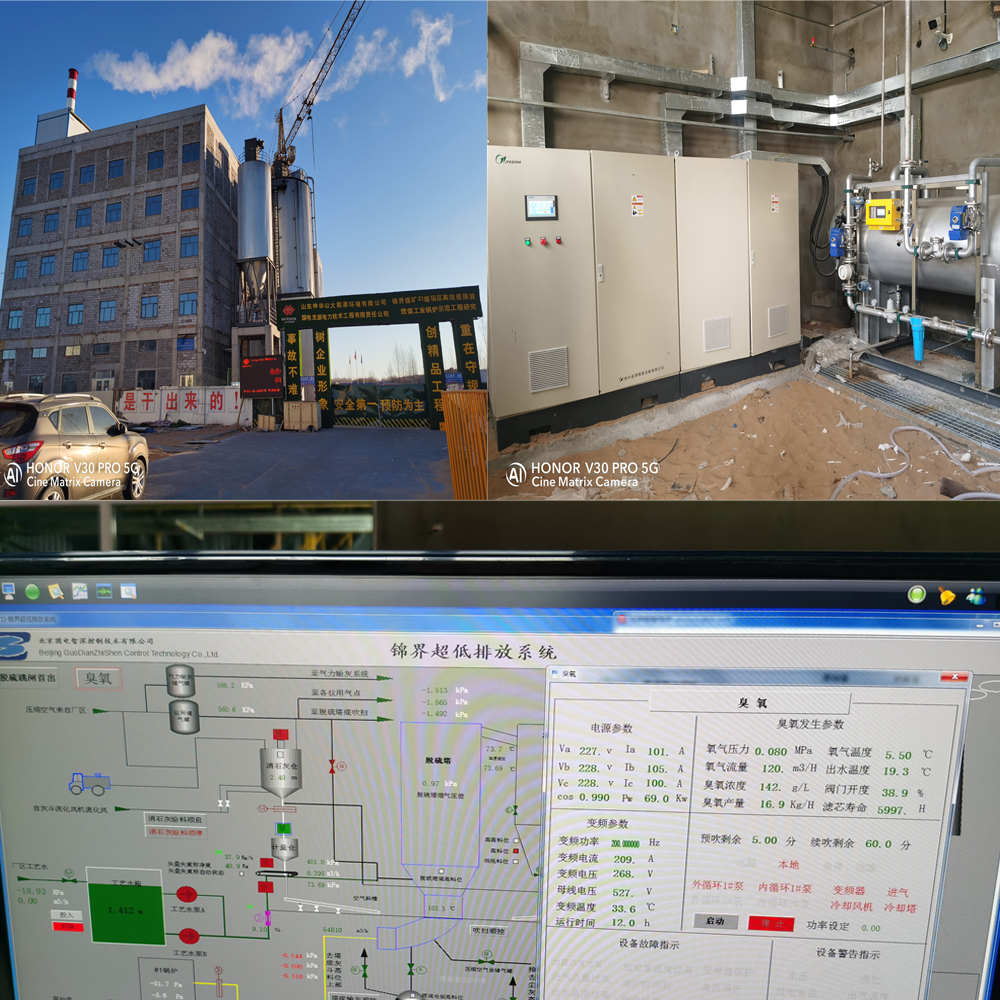Viewport: 1000px width, 1000px height.
Task: Click the 内循环1#泵 status label
Action: click(x=784, y=888)
